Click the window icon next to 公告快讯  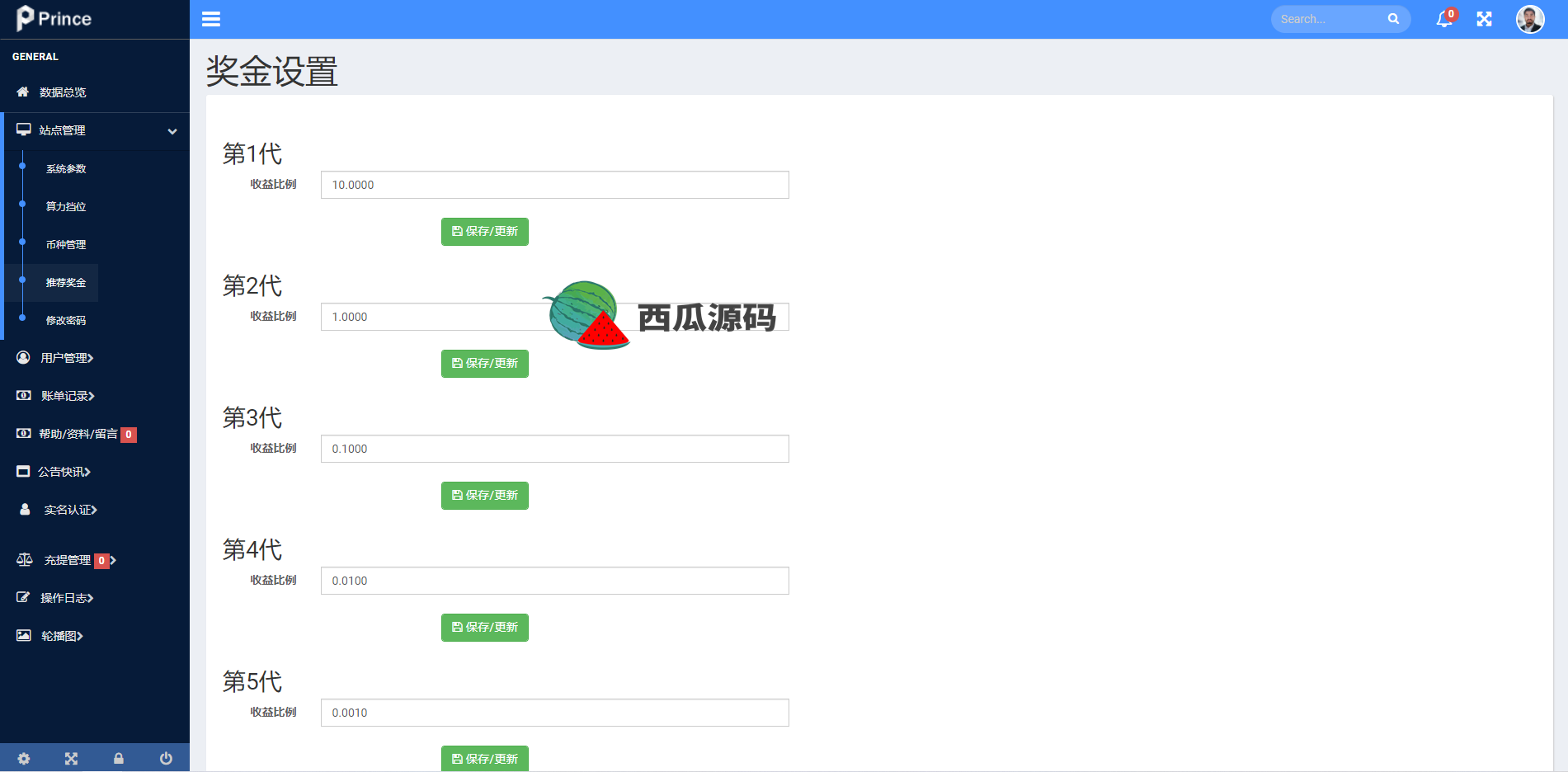coord(23,471)
